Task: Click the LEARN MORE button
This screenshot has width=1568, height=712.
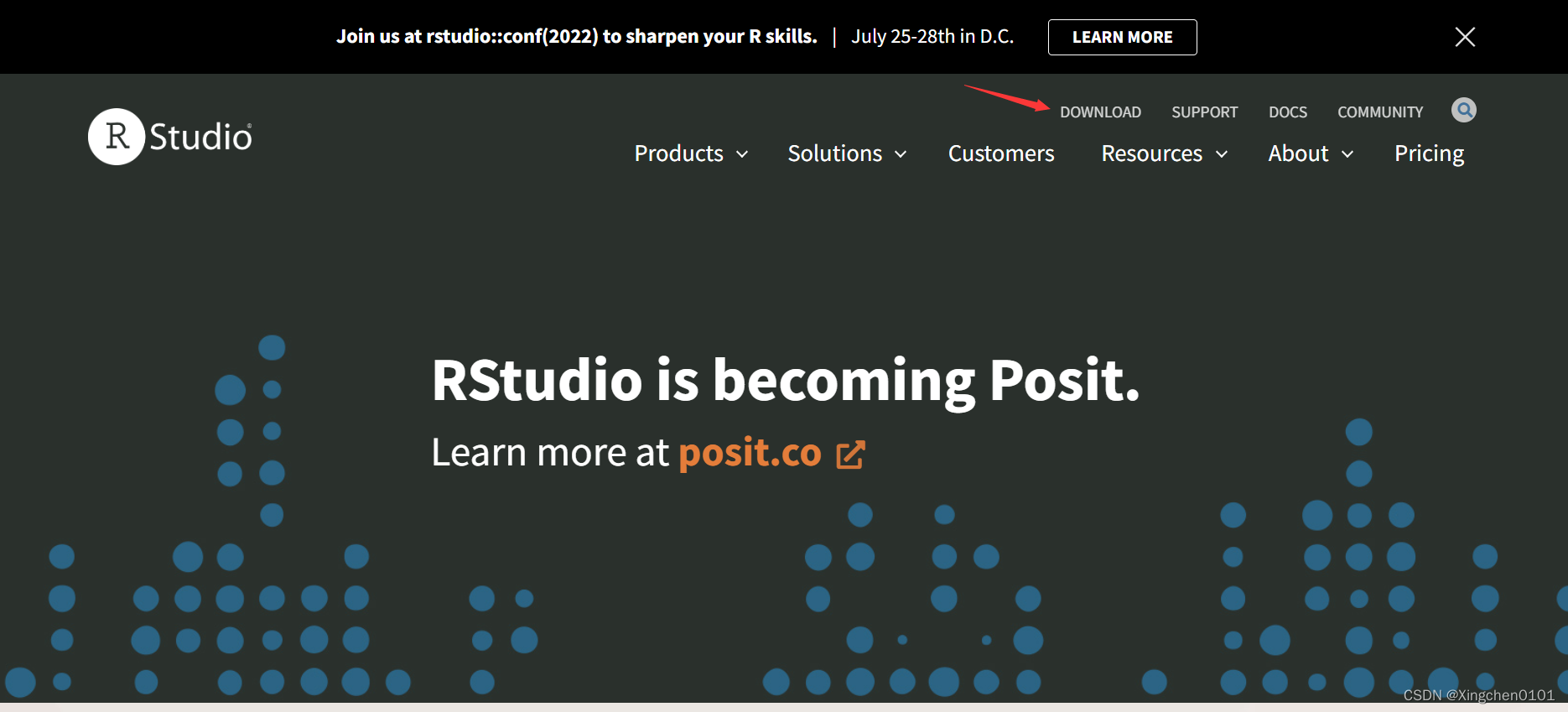Action: coord(1122,37)
